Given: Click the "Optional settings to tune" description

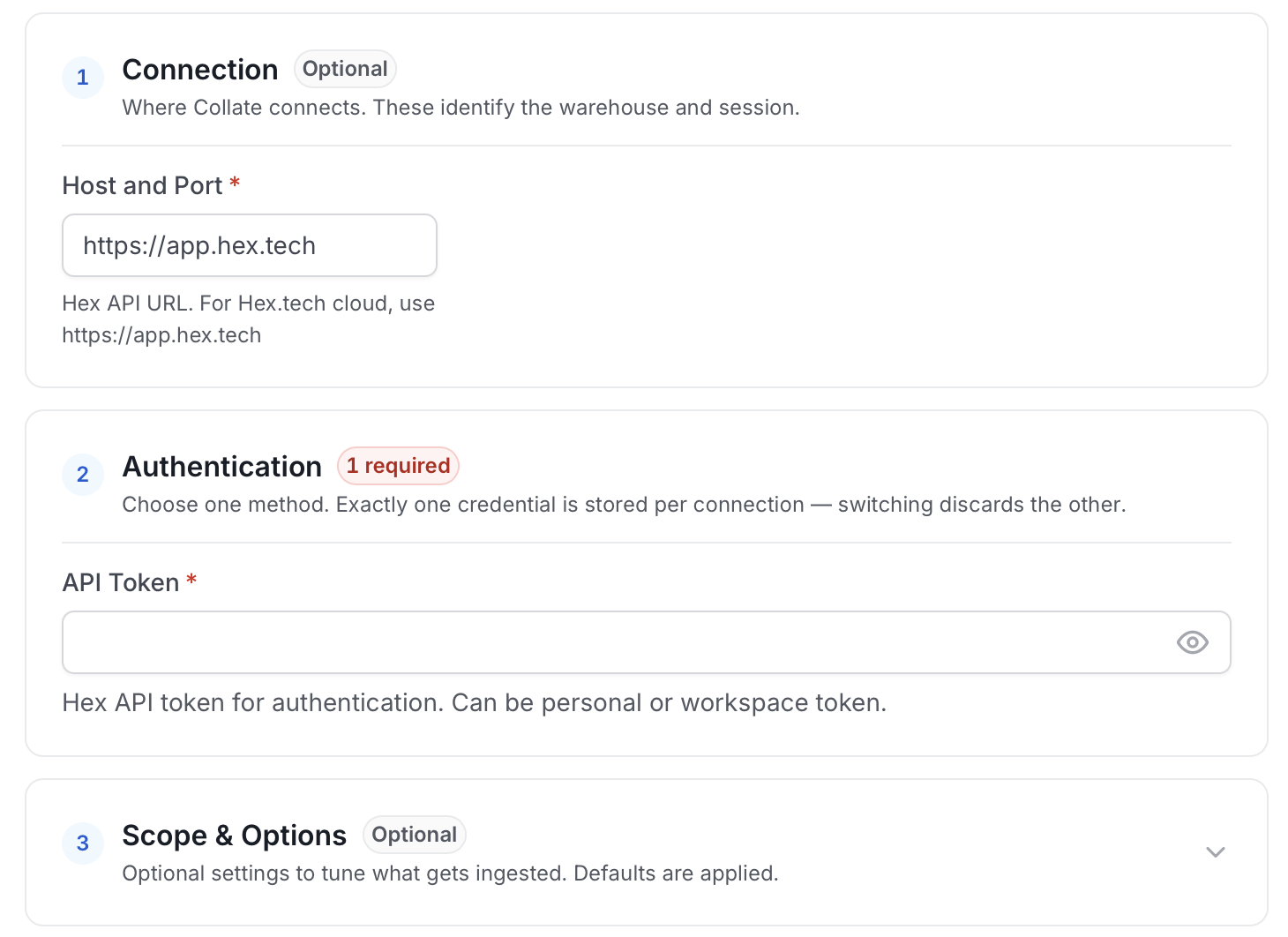Looking at the screenshot, I should coord(451,873).
